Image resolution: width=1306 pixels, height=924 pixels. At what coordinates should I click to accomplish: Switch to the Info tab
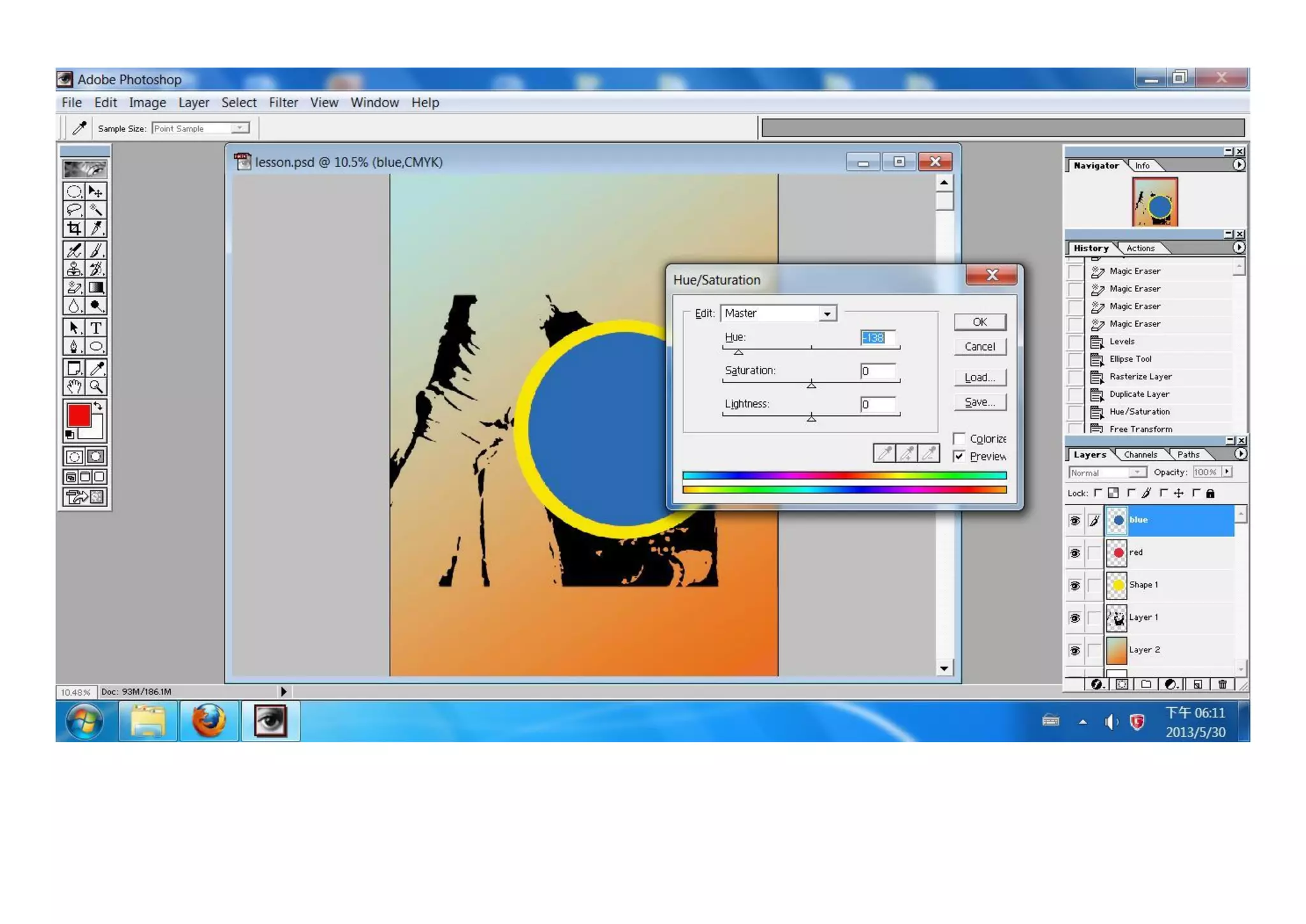pyautogui.click(x=1142, y=166)
